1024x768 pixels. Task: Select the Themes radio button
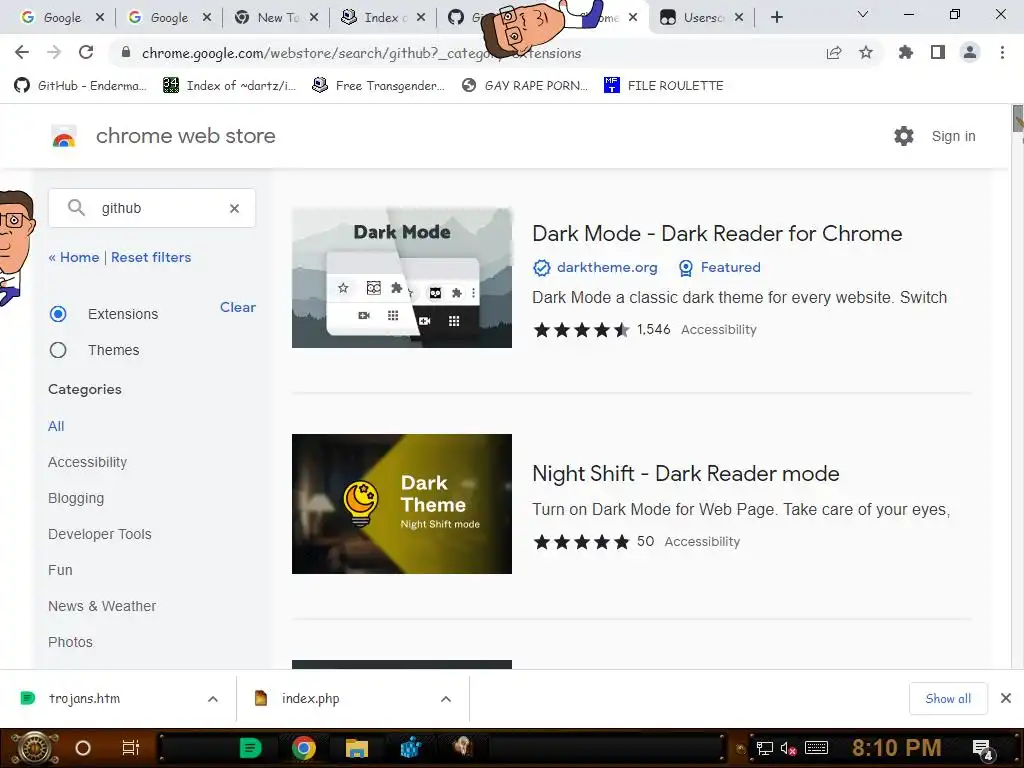pyautogui.click(x=58, y=350)
